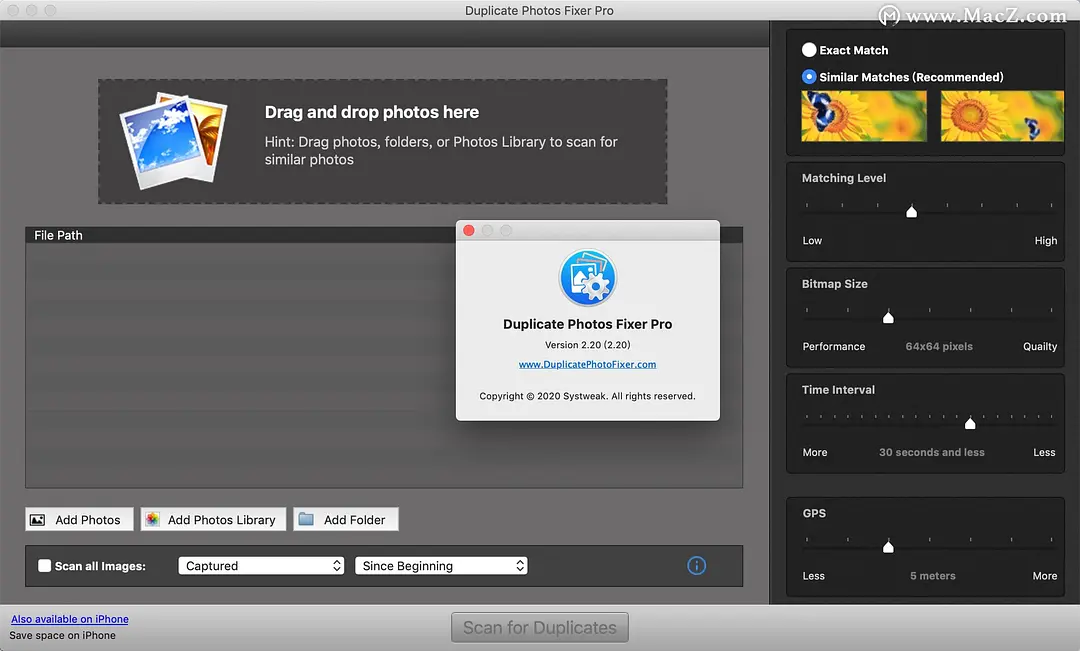1080x651 pixels.
Task: Click the Bitmap Size slider handle
Action: tap(889, 317)
